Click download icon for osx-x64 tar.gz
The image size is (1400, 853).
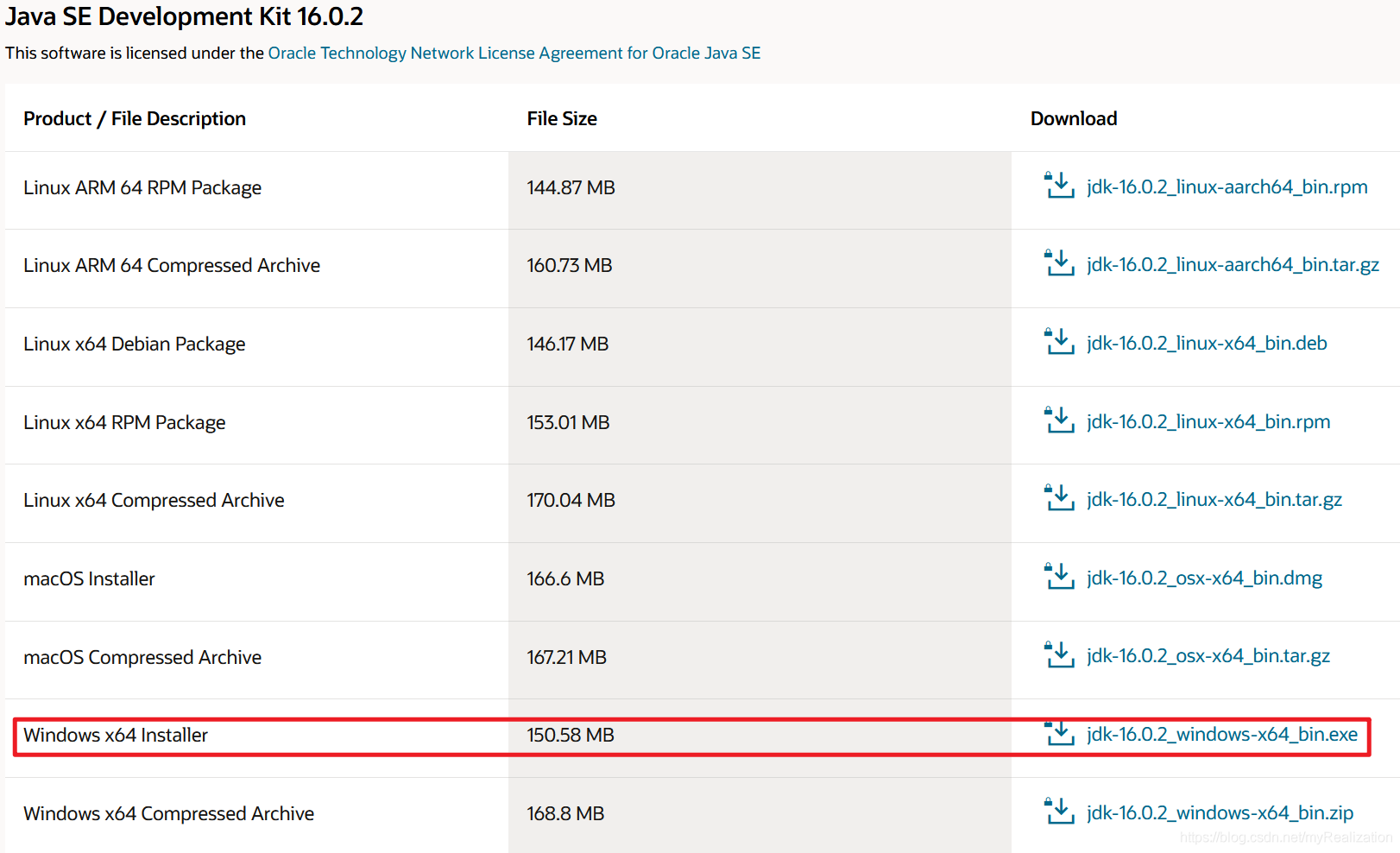pos(1059,654)
